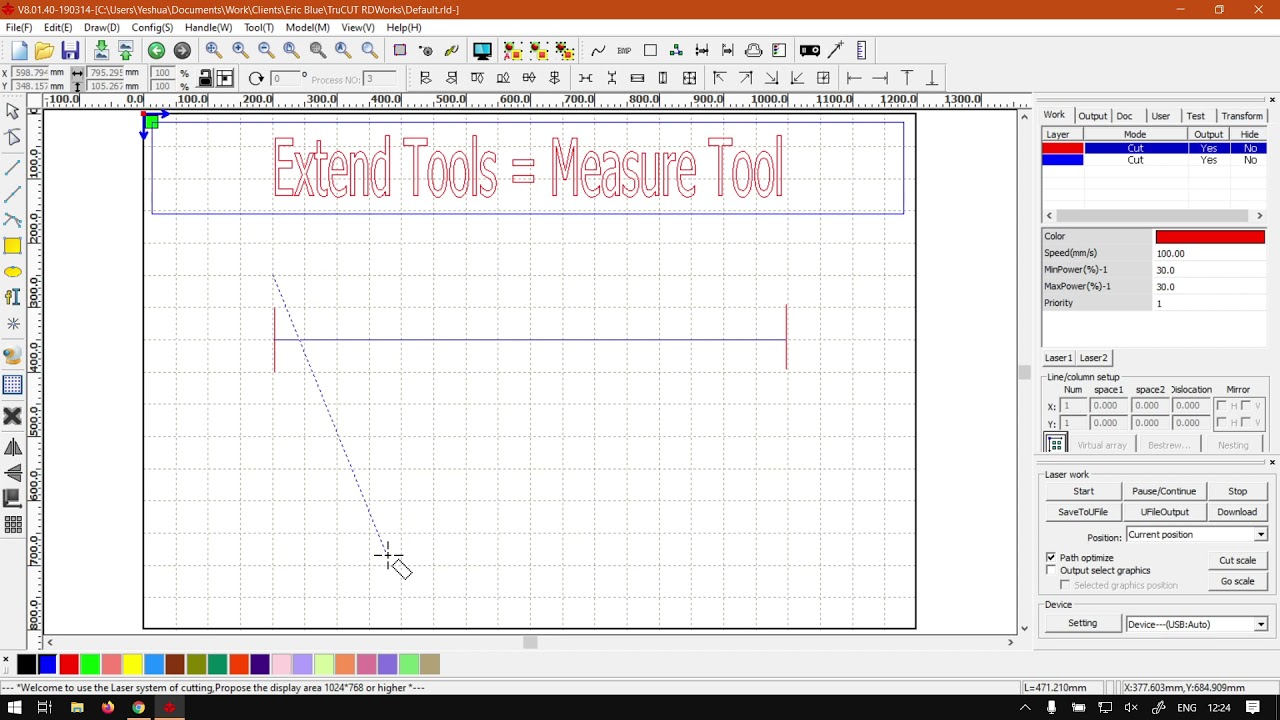1280x720 pixels.
Task: Switch to the Output tab
Action: 1092,116
